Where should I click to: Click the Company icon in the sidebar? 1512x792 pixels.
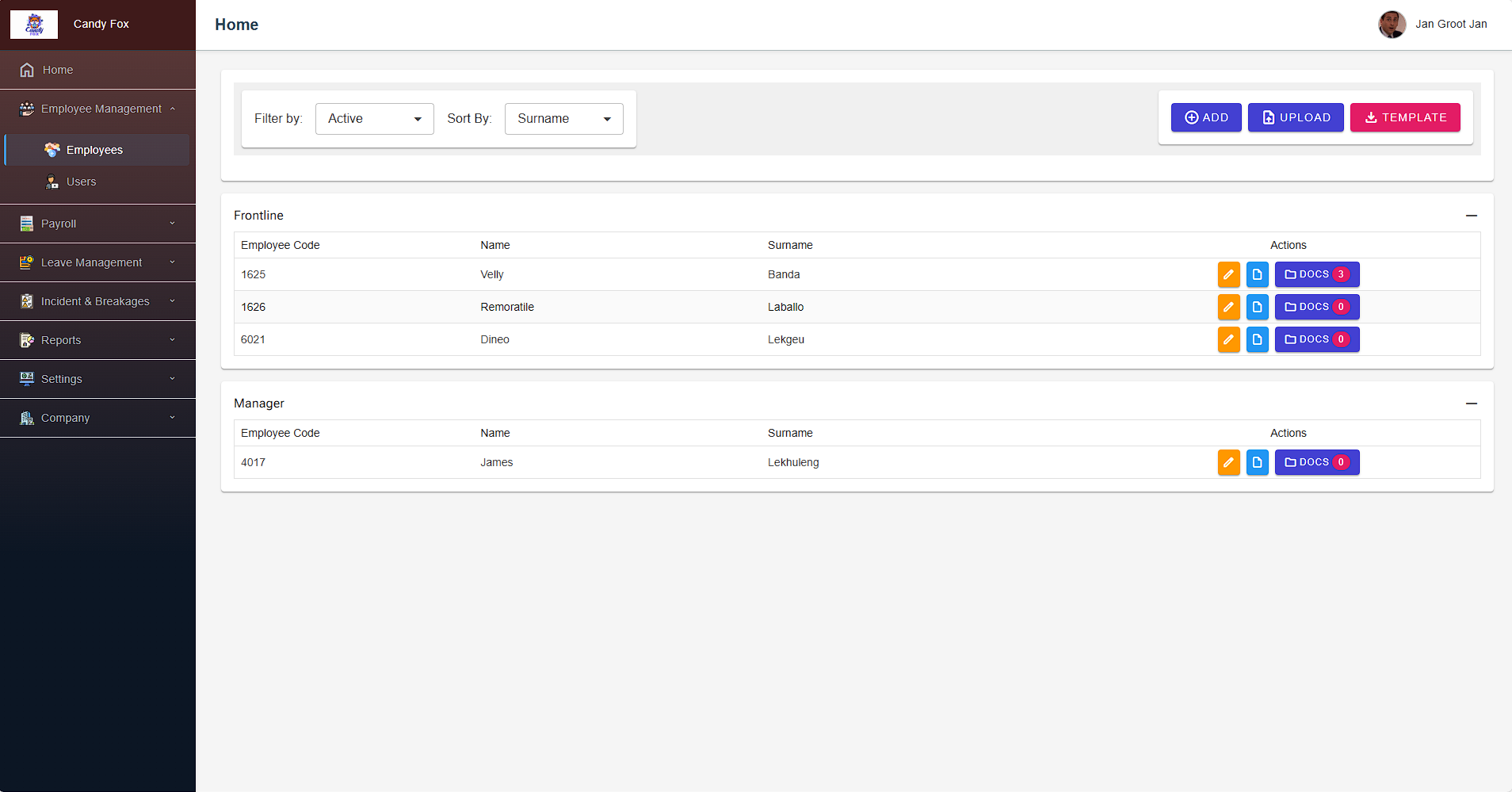click(26, 418)
